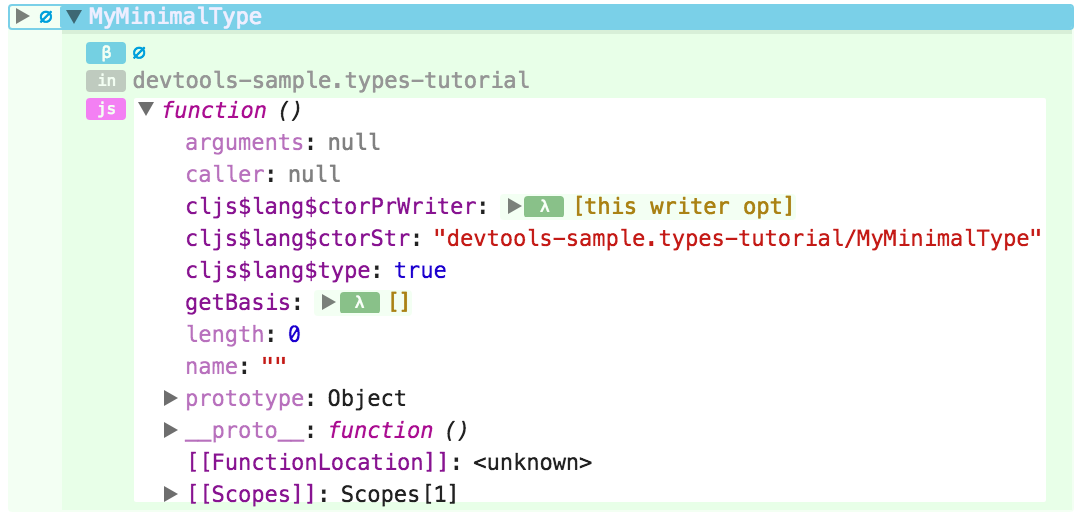Image resolution: width=1082 pixels, height=514 pixels.
Task: Click the 'caller' property name
Action: pos(225,174)
